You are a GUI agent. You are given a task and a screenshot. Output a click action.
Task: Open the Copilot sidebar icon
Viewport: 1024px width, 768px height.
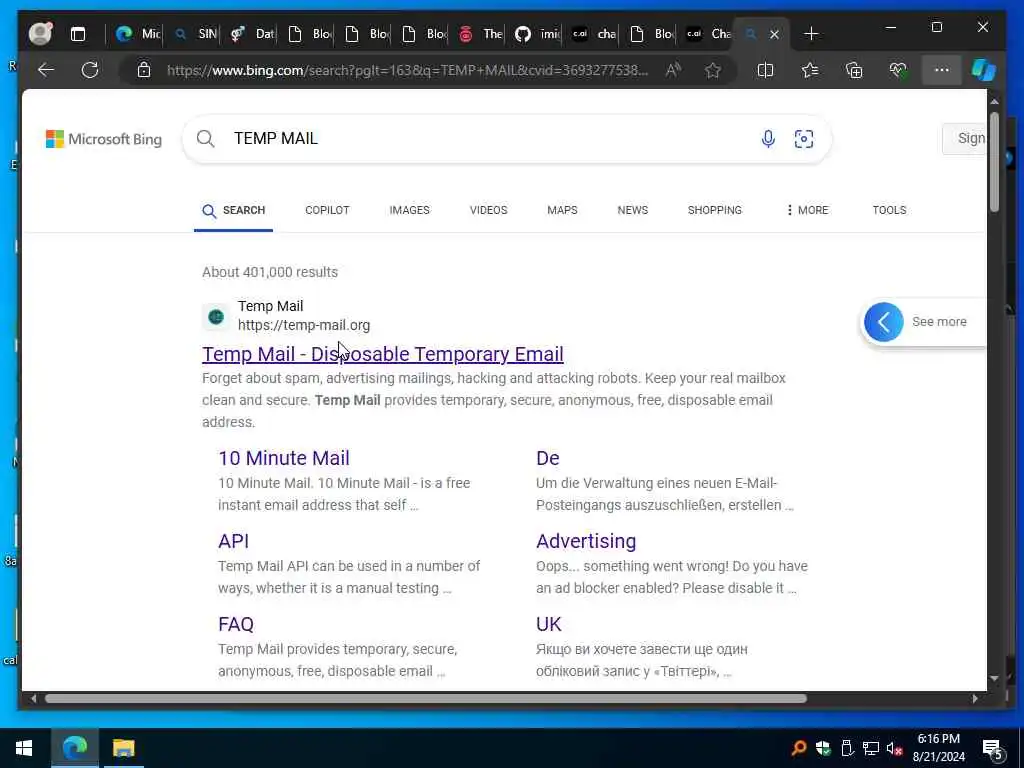(x=984, y=70)
